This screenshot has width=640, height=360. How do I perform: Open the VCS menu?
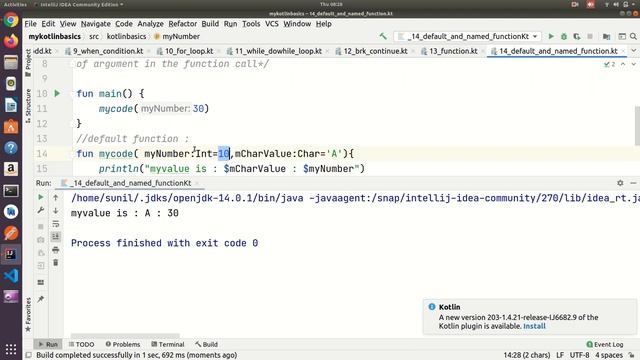272,24
